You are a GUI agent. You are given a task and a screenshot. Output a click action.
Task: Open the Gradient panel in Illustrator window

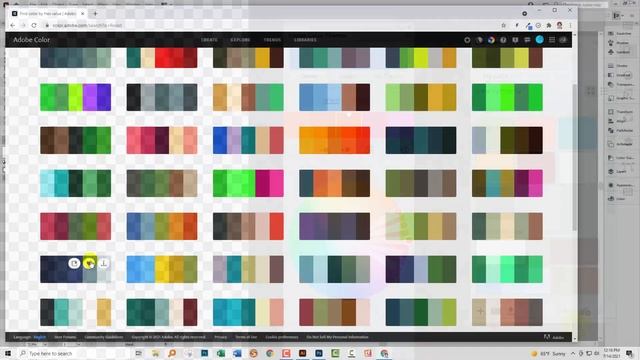pyautogui.click(x=620, y=75)
